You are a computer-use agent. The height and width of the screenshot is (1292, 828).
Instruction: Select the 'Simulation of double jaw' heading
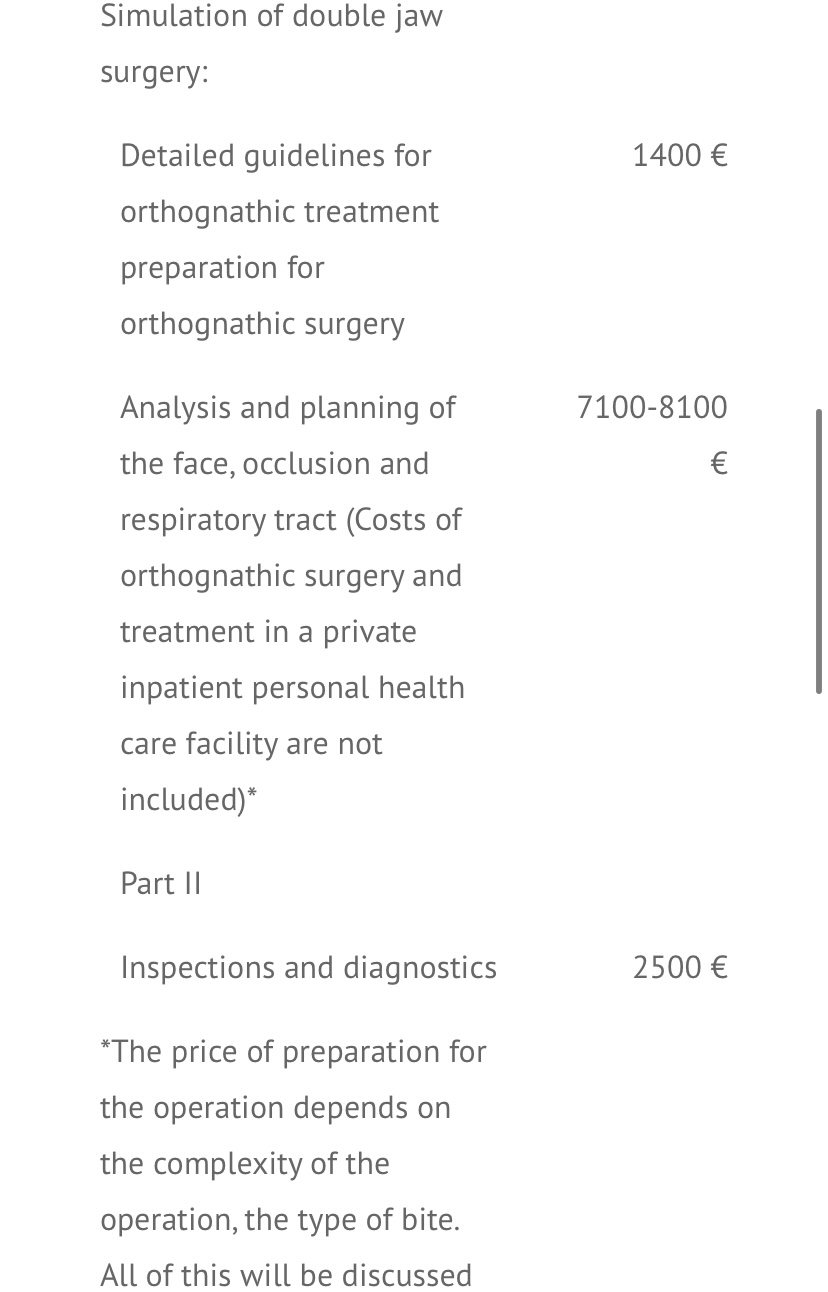(271, 18)
